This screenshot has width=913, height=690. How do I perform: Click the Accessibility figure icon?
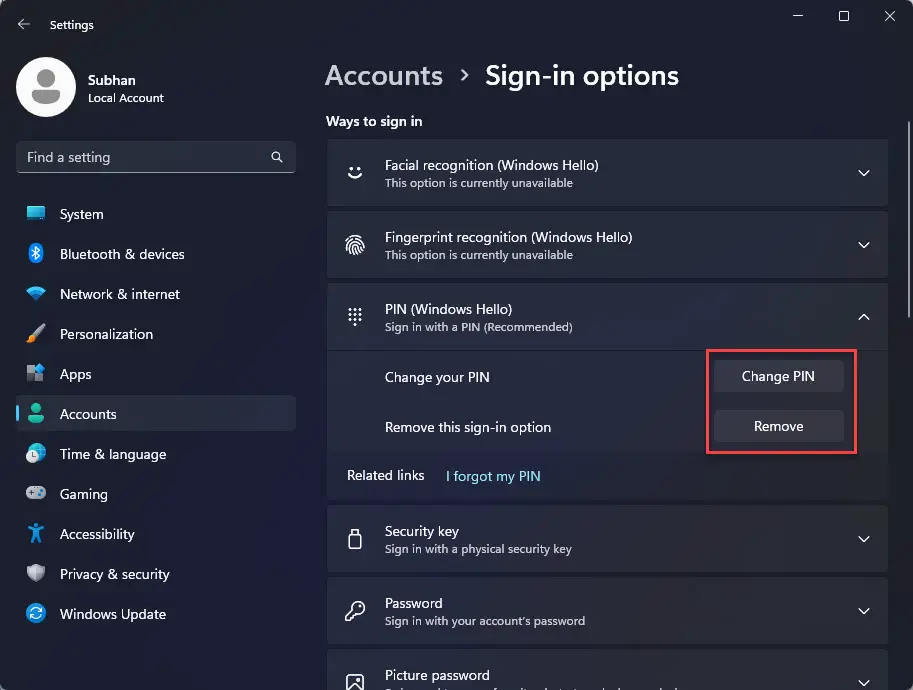36,533
